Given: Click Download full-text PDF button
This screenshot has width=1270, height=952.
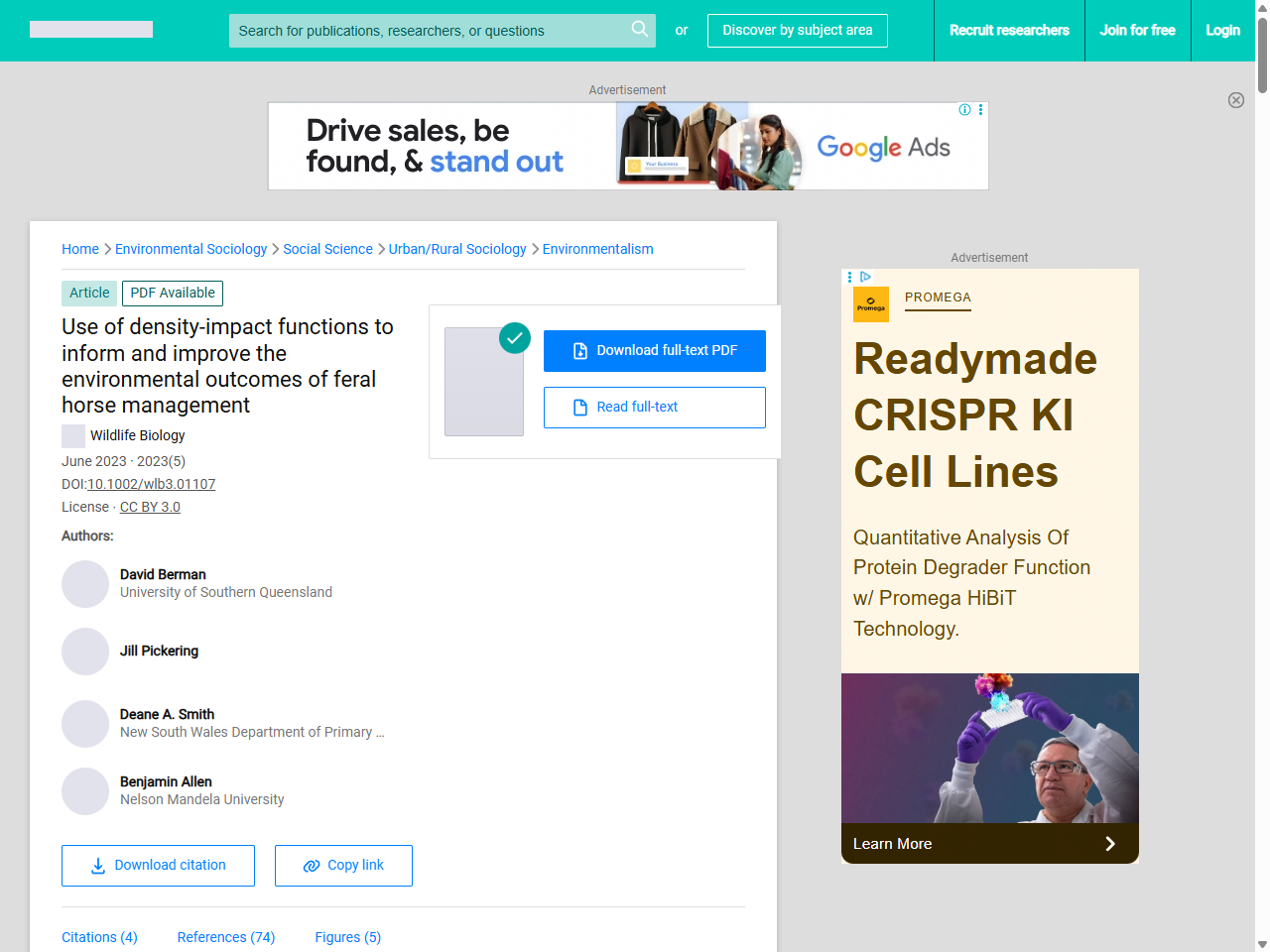Looking at the screenshot, I should 655,351.
